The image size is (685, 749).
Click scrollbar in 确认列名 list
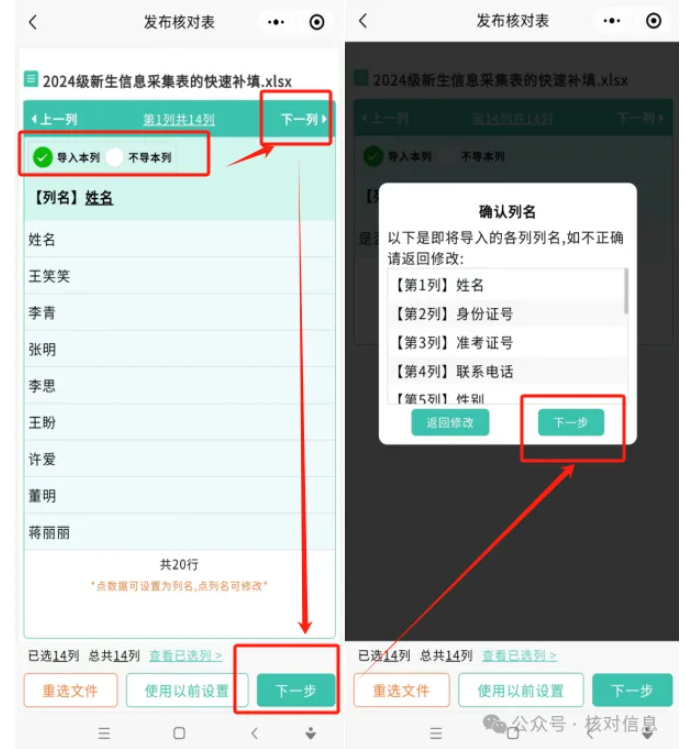[x=626, y=291]
